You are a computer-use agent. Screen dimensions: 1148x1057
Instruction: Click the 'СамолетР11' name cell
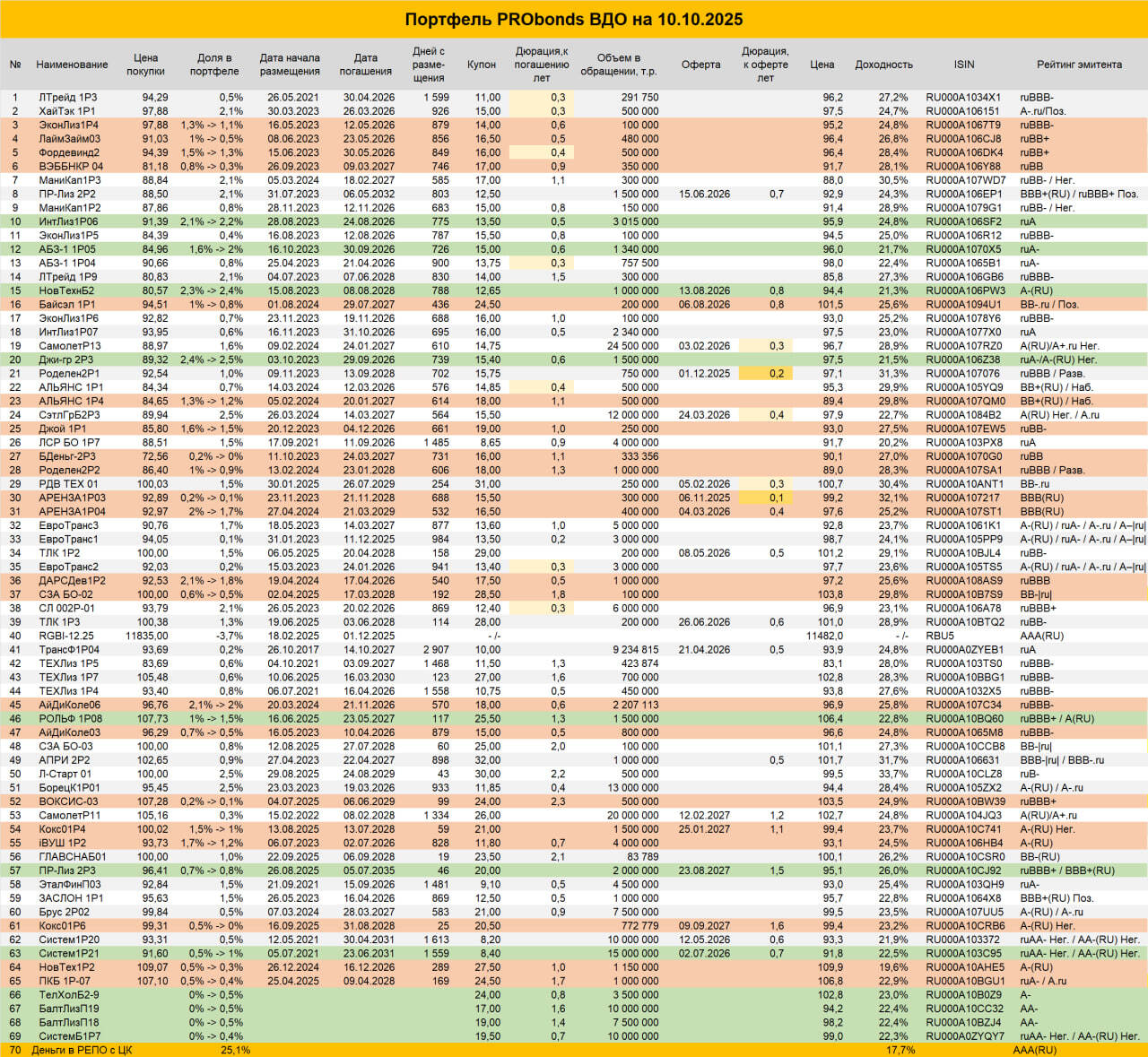pyautogui.click(x=70, y=816)
